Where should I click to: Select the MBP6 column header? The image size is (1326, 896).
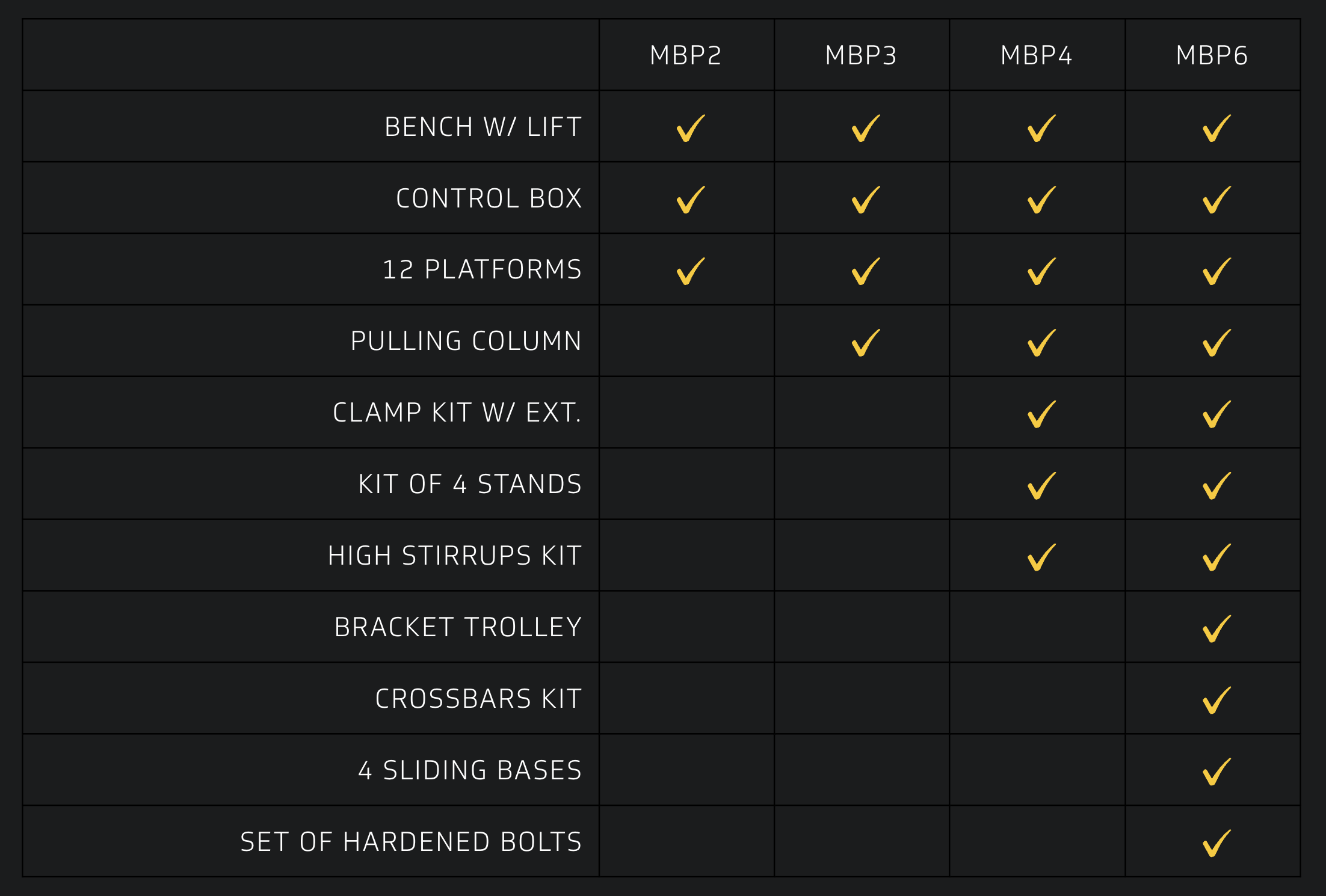[x=1212, y=55]
